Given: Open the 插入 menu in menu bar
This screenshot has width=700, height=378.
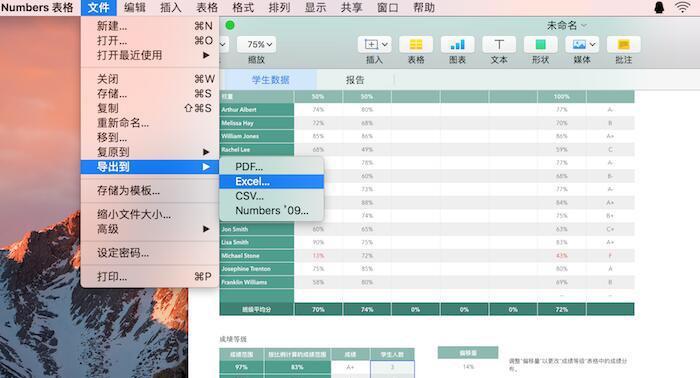Looking at the screenshot, I should [x=171, y=8].
